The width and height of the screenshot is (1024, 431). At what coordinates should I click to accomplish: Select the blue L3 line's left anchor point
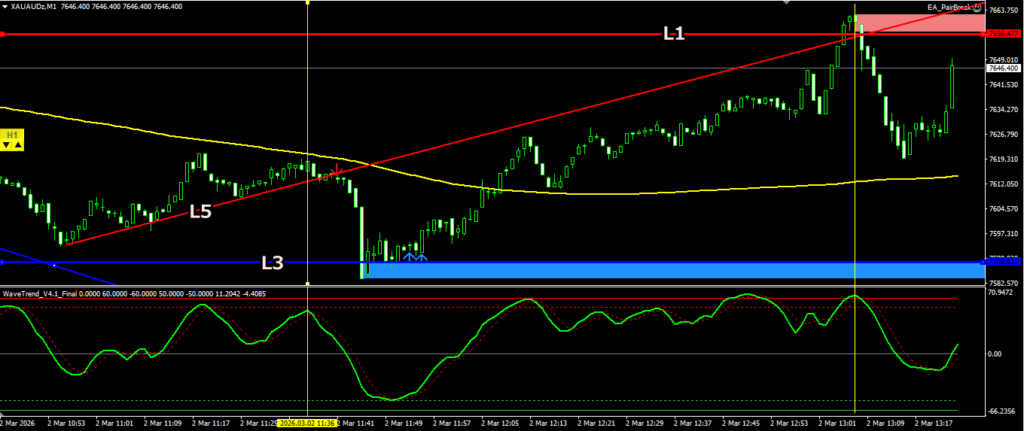(3, 263)
